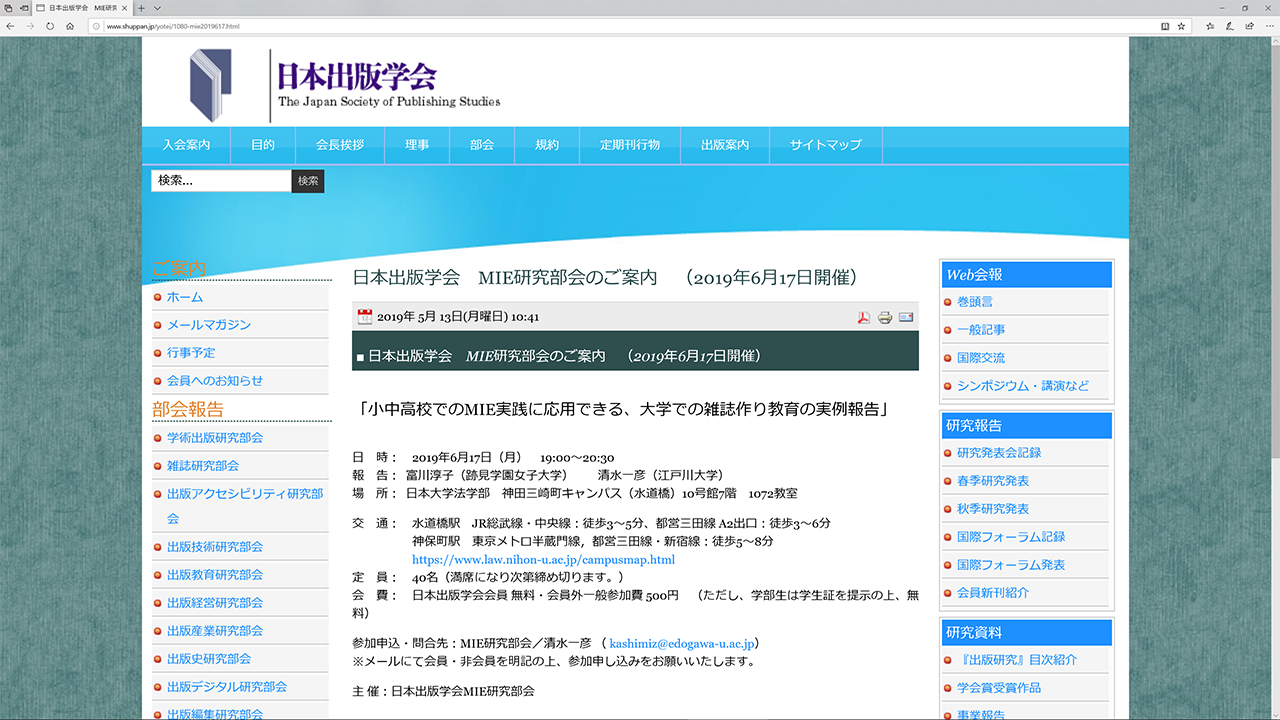1280x720 pixels.
Task: Open a new tab with plus icon
Action: tap(142, 7)
